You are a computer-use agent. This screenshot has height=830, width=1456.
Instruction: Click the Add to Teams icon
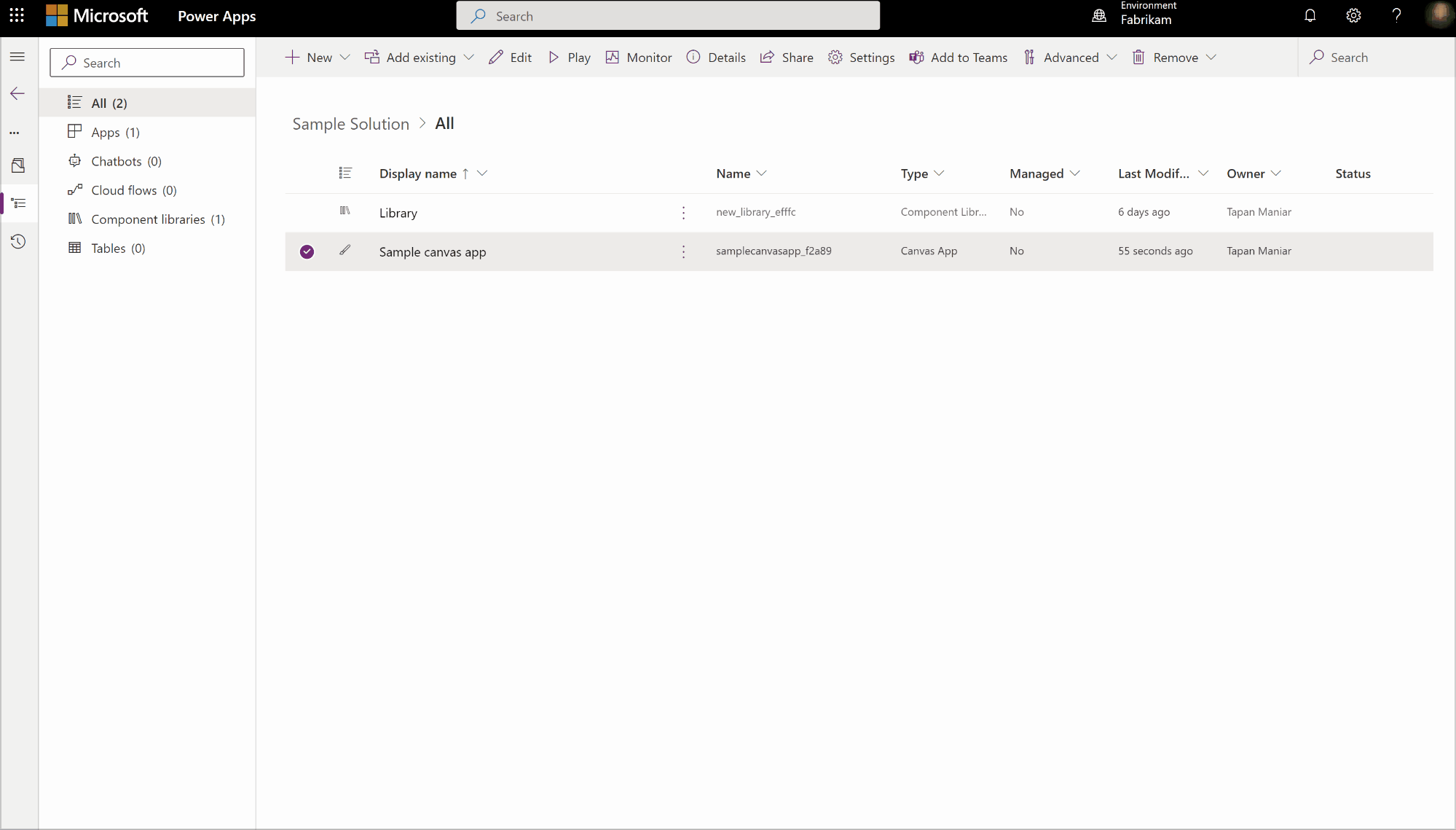(x=916, y=57)
